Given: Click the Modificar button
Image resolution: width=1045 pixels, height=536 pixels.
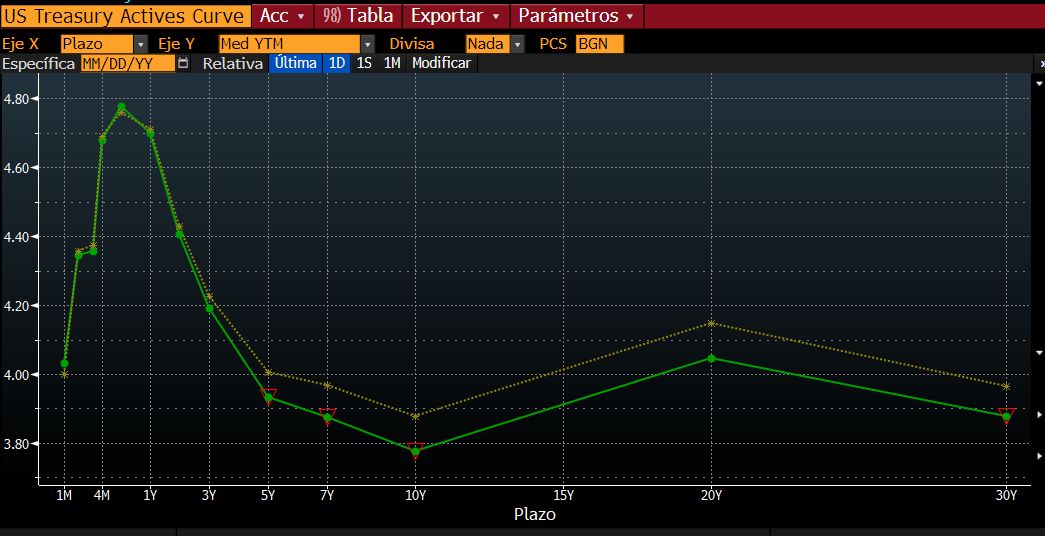Looking at the screenshot, I should [x=441, y=63].
